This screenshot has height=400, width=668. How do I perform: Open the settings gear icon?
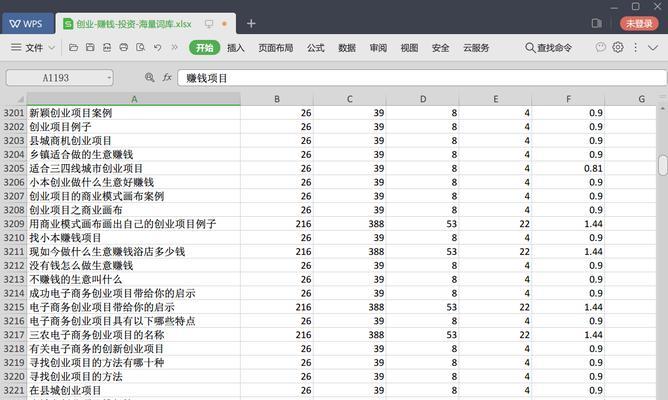[618, 47]
